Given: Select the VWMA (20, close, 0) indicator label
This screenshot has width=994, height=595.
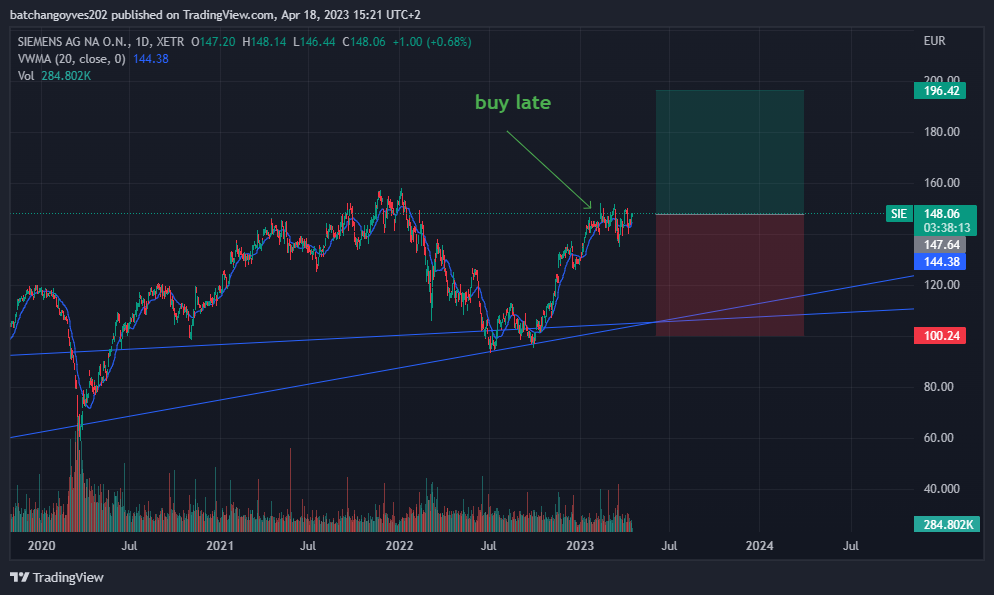Looking at the screenshot, I should [x=72, y=59].
